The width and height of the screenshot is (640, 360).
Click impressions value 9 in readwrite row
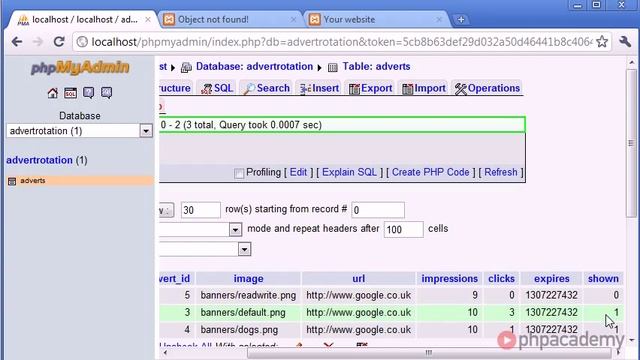click(475, 295)
